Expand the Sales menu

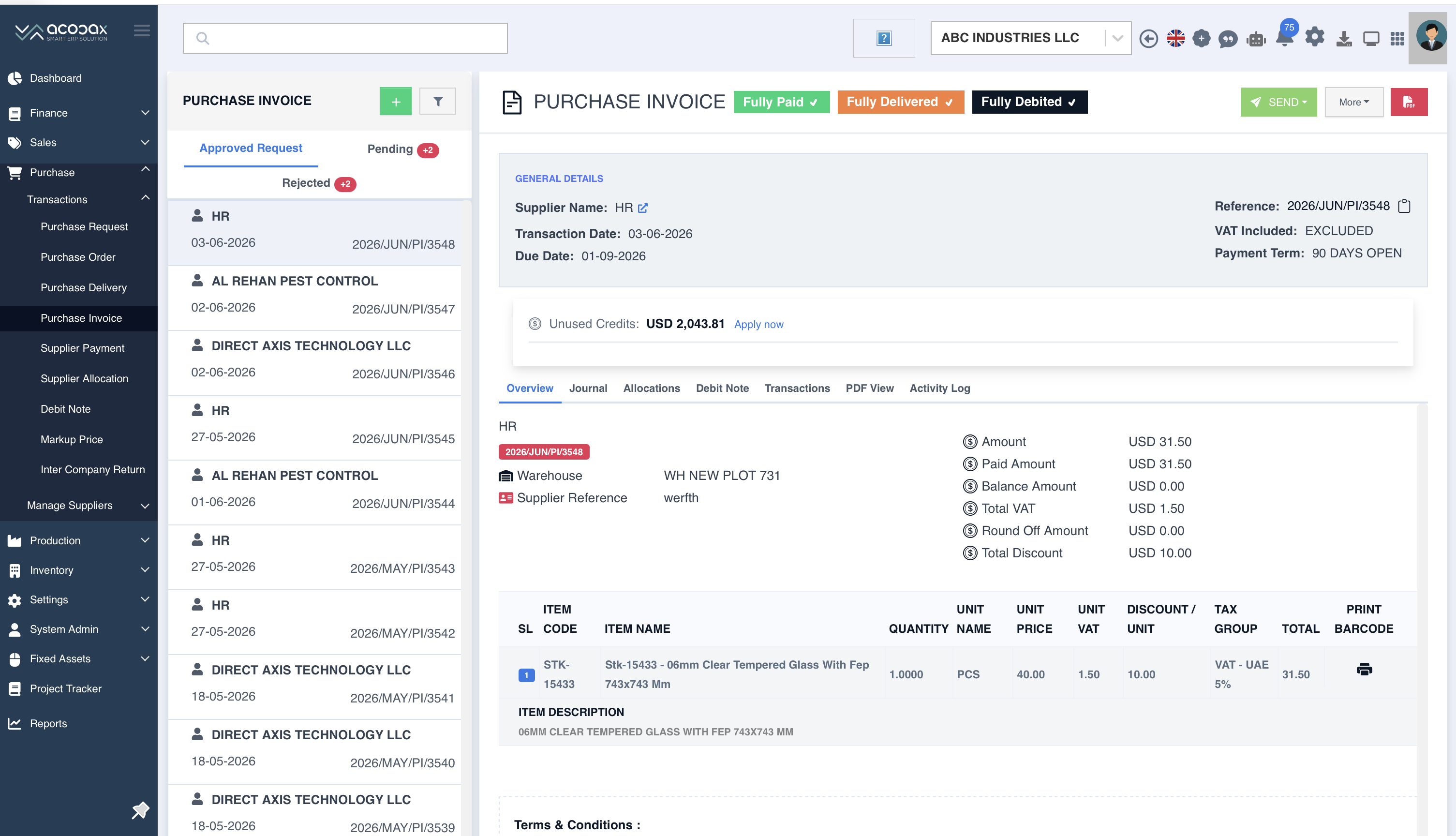tap(79, 142)
